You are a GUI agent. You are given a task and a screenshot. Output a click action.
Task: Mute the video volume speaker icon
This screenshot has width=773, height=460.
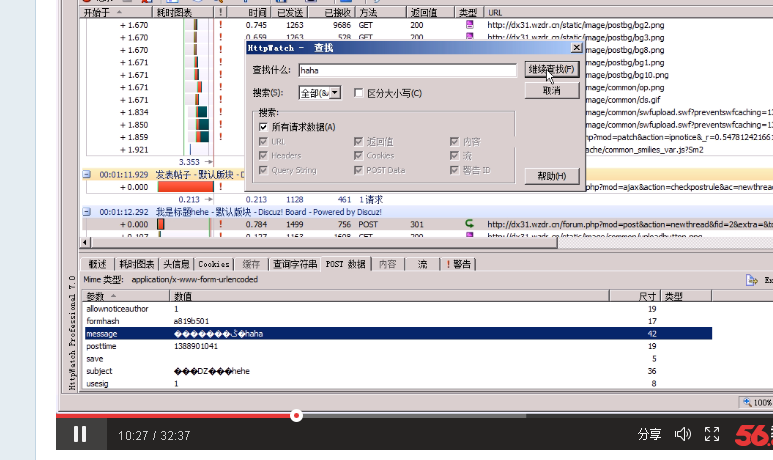click(683, 434)
